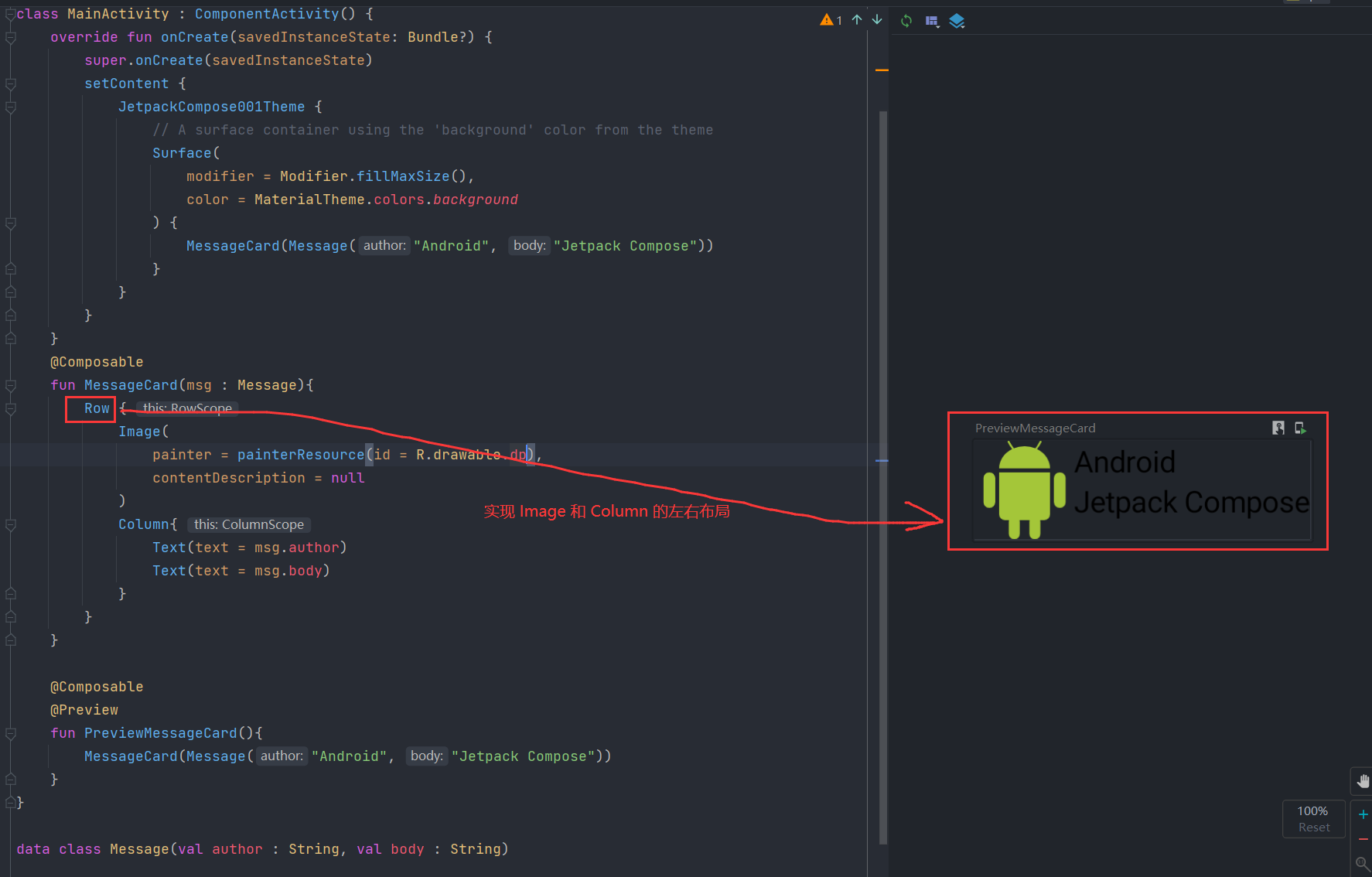The height and width of the screenshot is (877, 1372).
Task: Open the editor layout selector dropdown arrow
Action: pyautogui.click(x=938, y=29)
